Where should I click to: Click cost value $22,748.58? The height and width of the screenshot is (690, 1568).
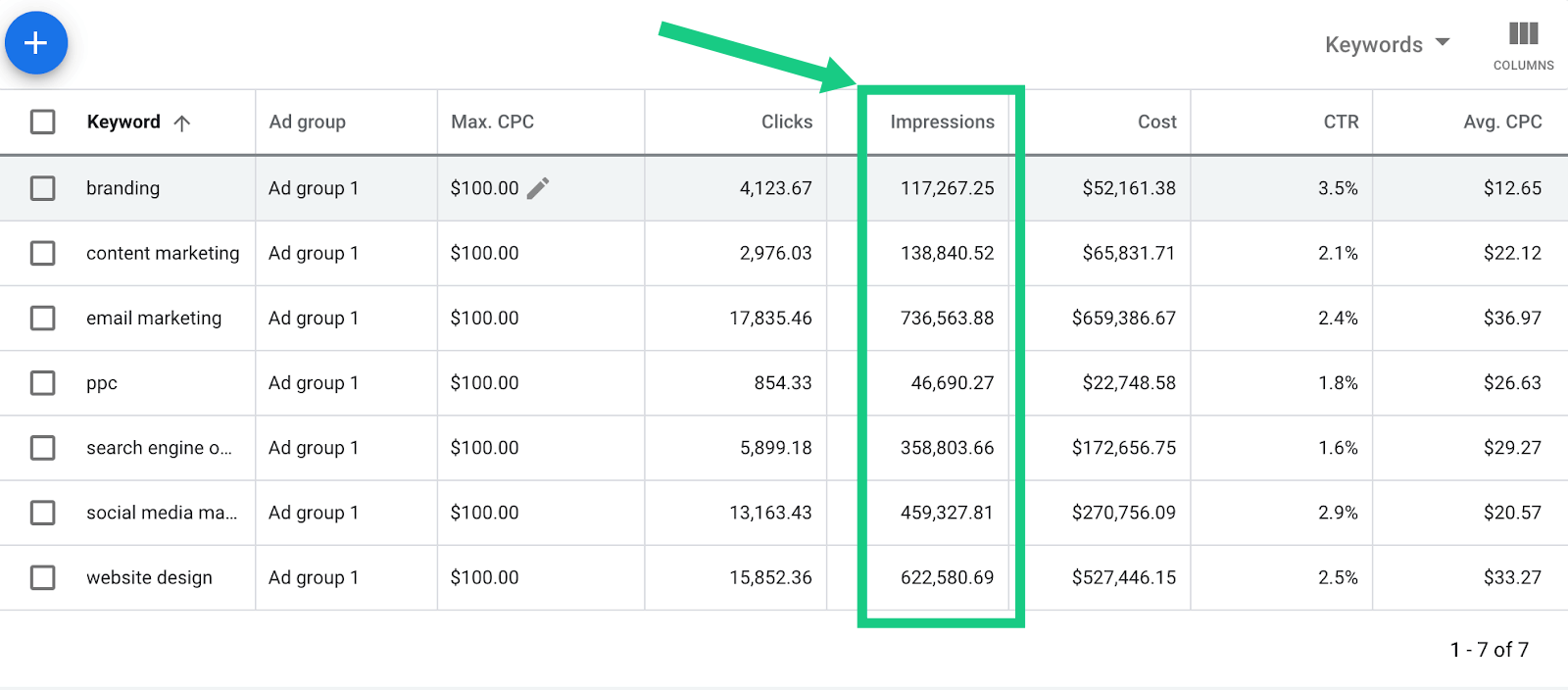(1129, 382)
